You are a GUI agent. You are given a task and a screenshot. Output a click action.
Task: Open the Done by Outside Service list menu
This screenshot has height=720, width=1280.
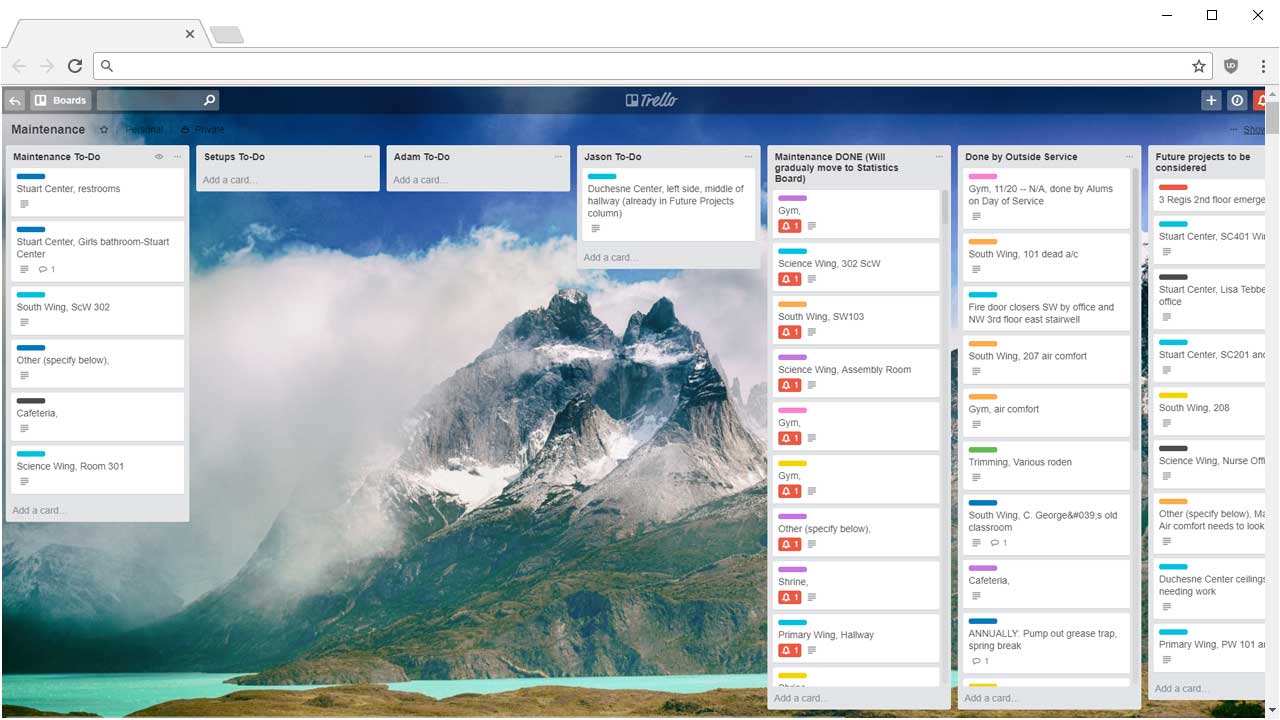[1129, 157]
